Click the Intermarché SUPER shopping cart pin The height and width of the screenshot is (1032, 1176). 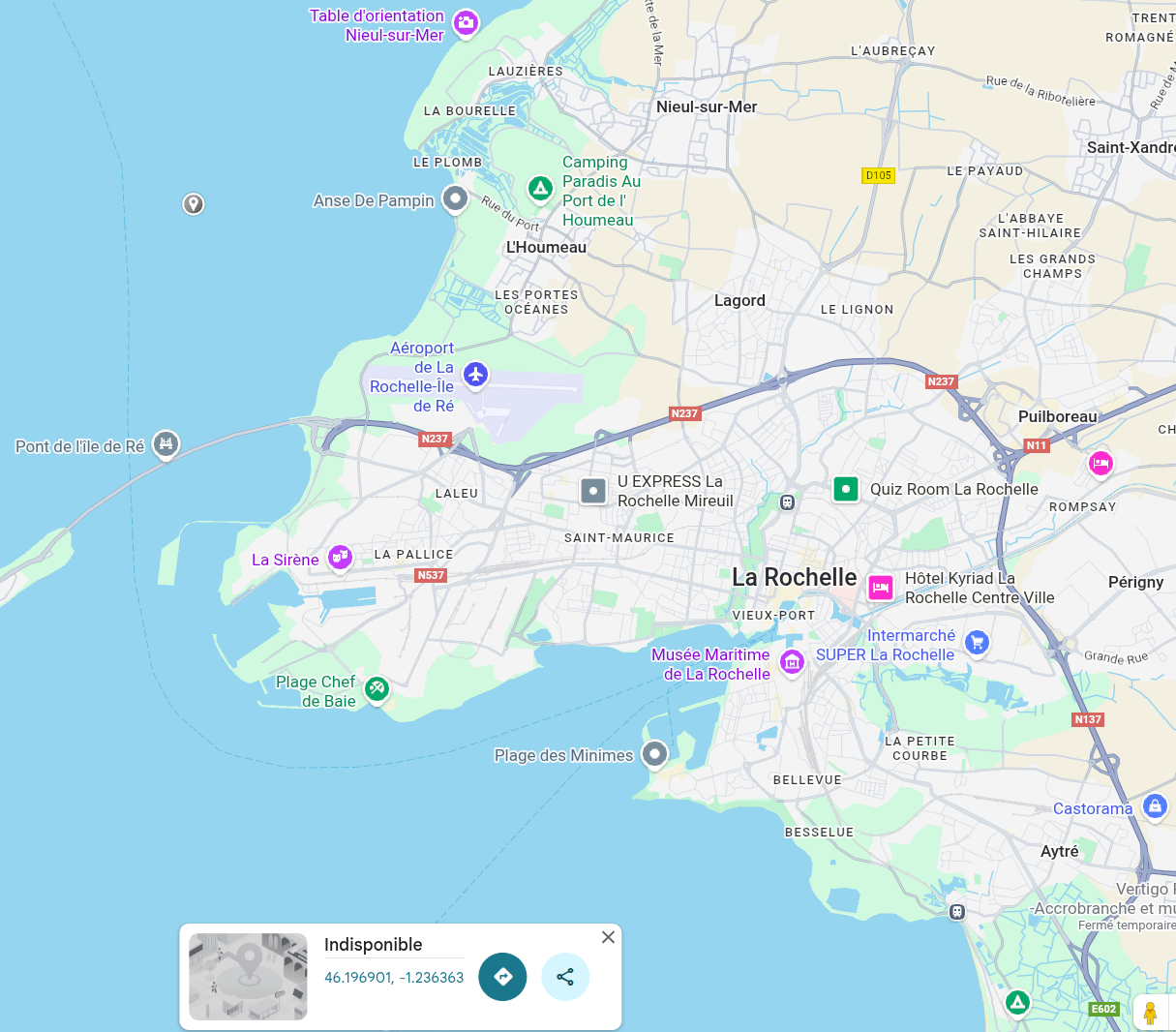977,642
